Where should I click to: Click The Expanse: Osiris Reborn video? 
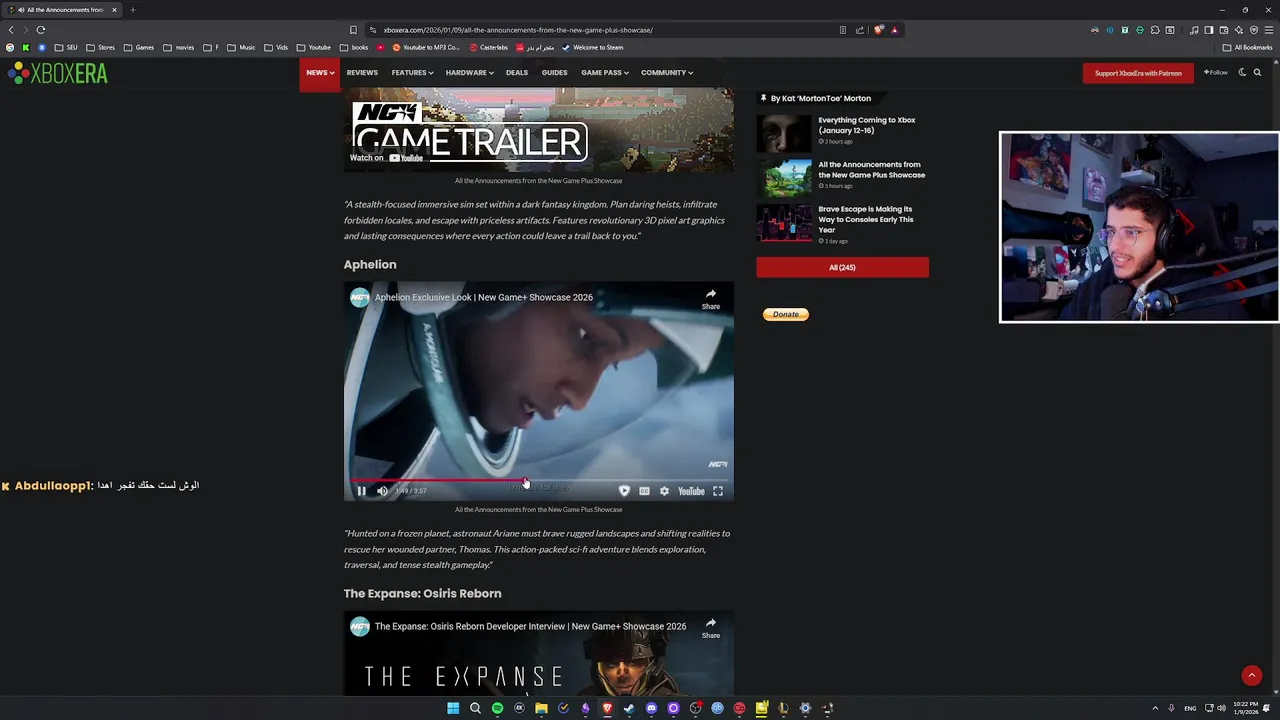pyautogui.click(x=538, y=654)
